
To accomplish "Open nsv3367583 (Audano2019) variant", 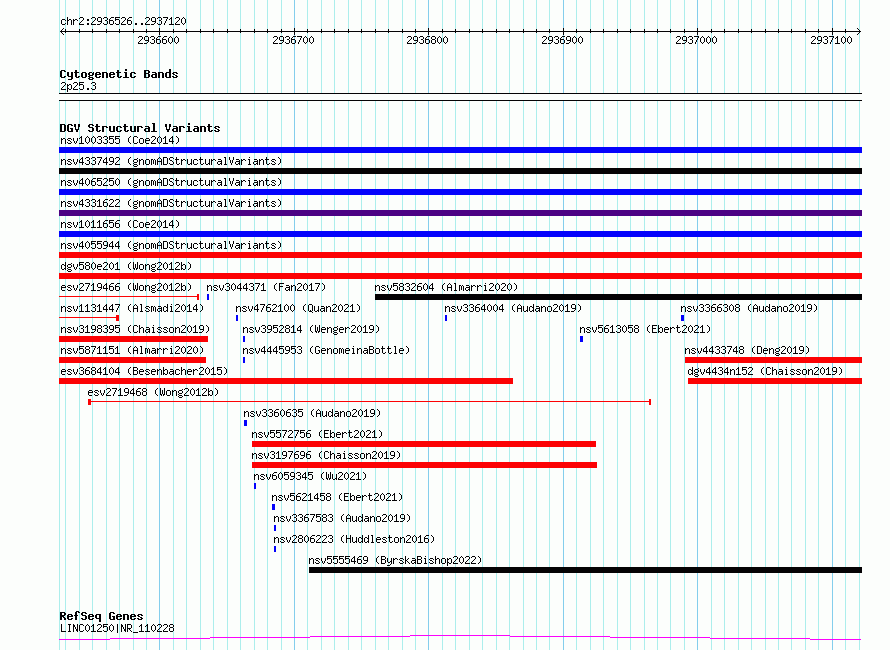I will coord(342,518).
